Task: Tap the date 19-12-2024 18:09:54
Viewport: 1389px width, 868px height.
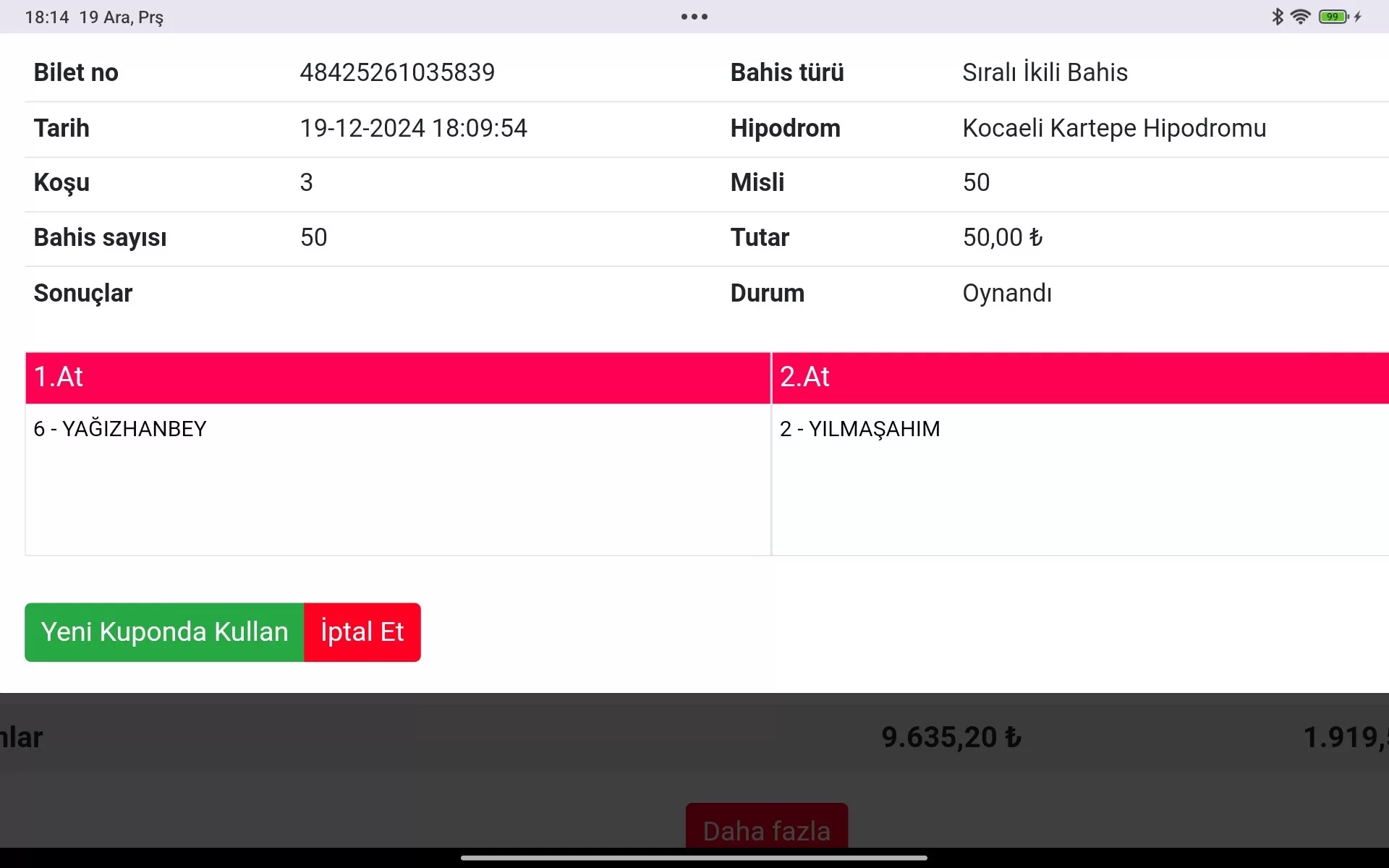Action: point(413,128)
